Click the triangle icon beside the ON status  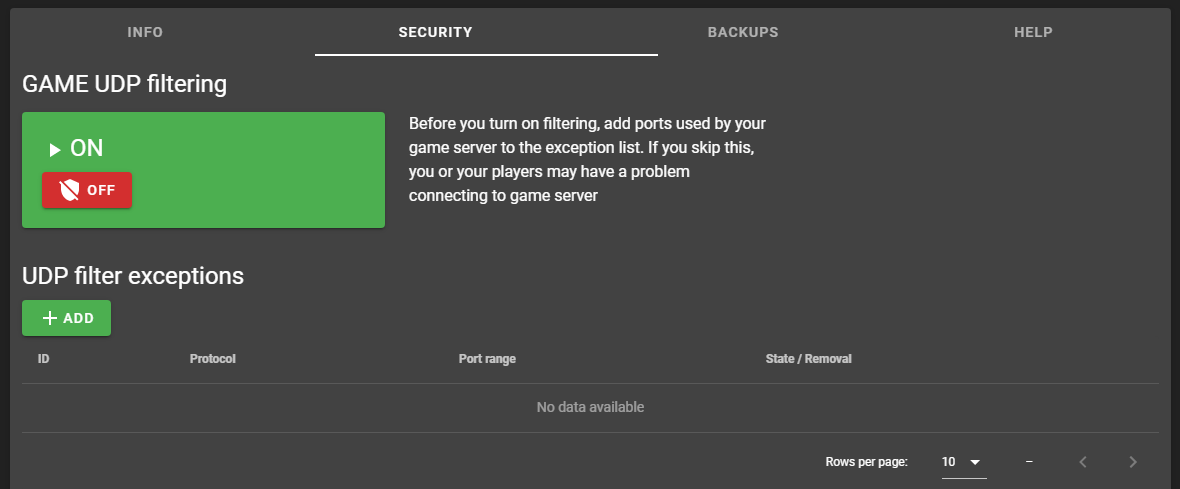(55, 150)
